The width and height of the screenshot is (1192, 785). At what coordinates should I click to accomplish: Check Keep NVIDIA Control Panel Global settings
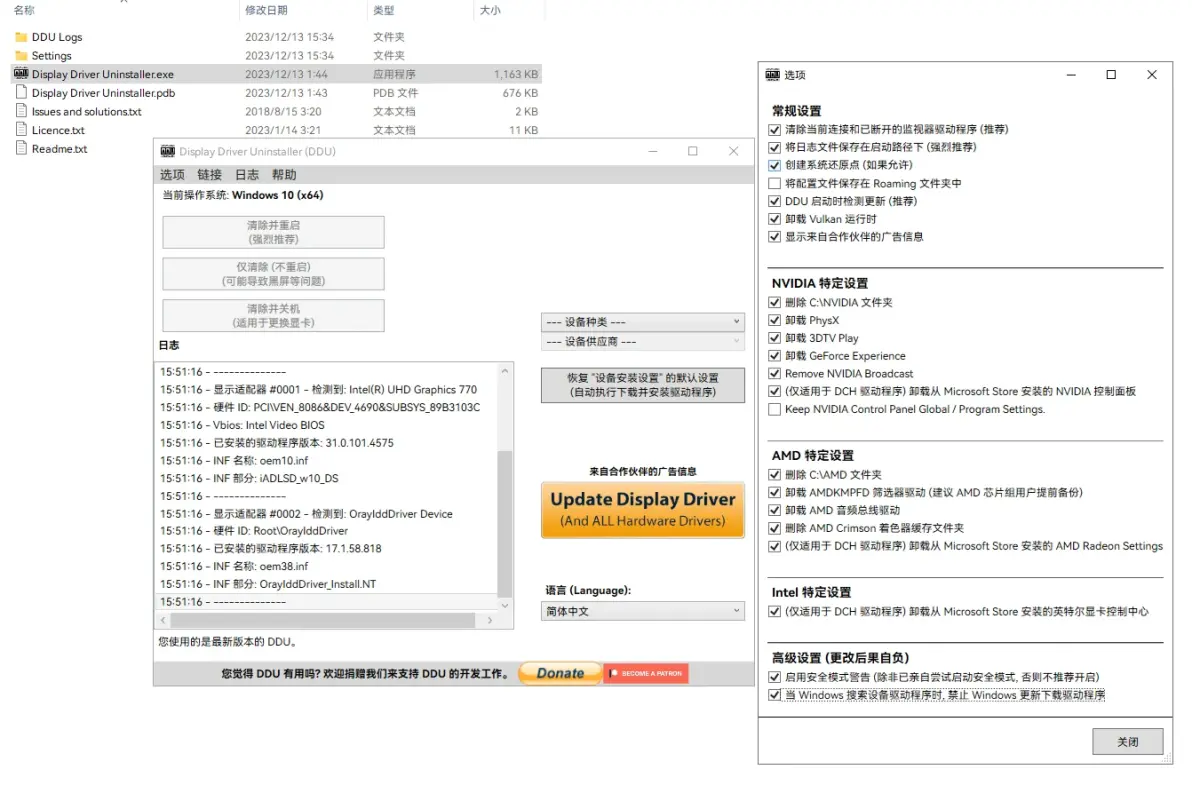point(775,409)
